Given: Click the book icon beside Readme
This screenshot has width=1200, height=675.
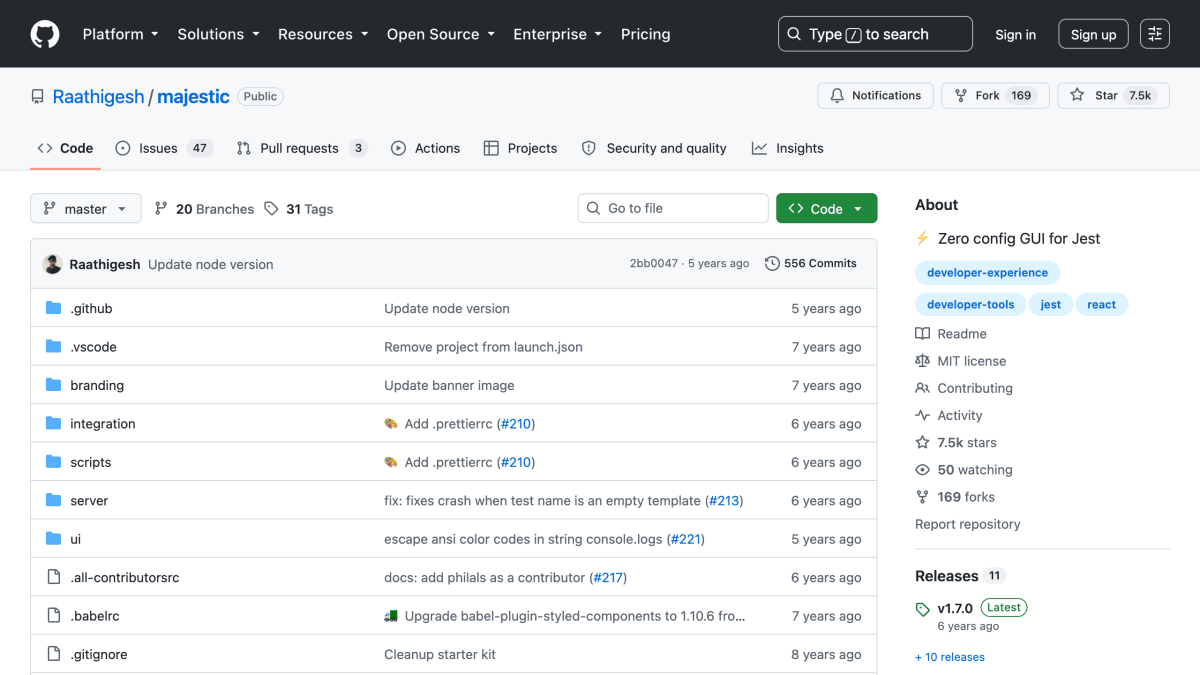Looking at the screenshot, I should point(922,334).
